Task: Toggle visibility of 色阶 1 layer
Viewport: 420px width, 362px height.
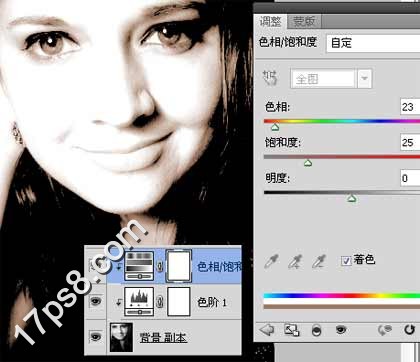Action: [96, 301]
